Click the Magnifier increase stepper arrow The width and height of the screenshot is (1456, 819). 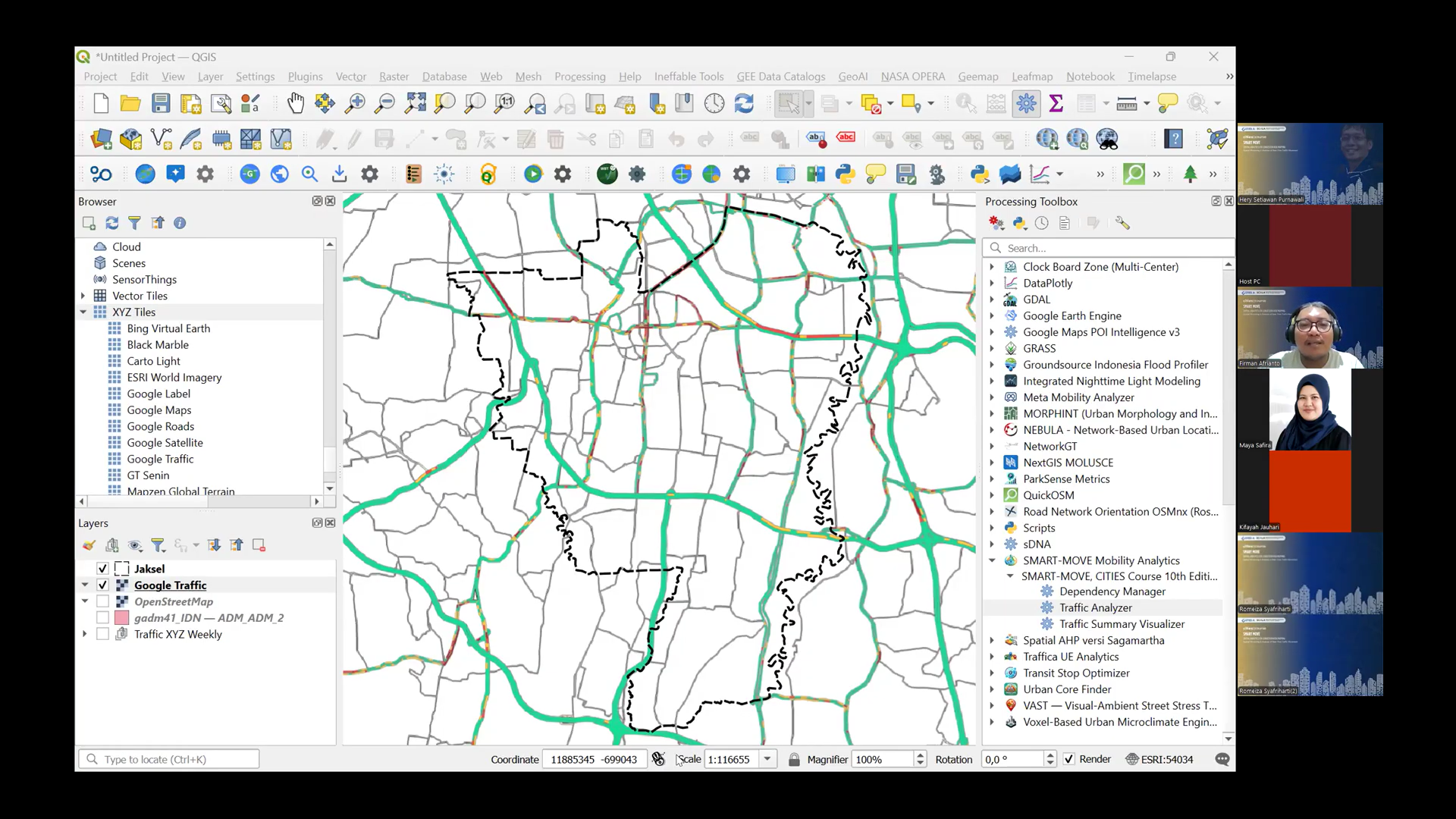pos(920,755)
